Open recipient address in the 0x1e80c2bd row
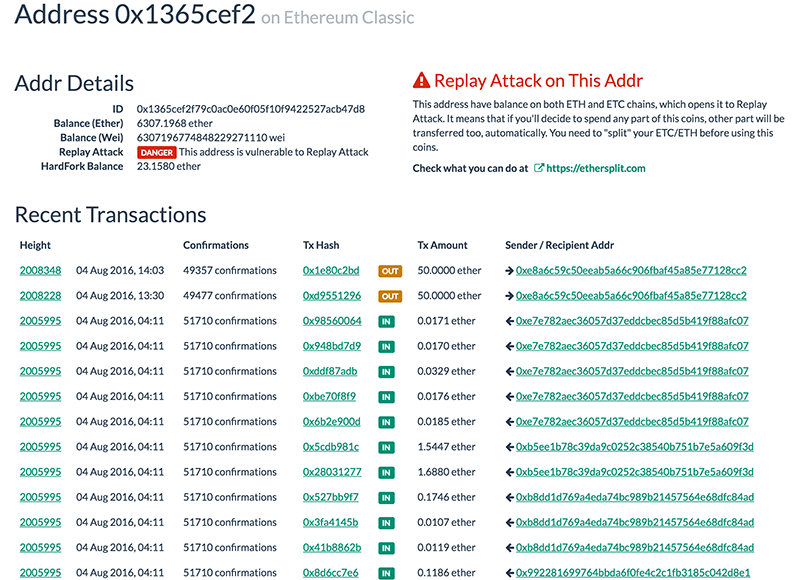Viewport: 800px width, 580px height. 630,271
